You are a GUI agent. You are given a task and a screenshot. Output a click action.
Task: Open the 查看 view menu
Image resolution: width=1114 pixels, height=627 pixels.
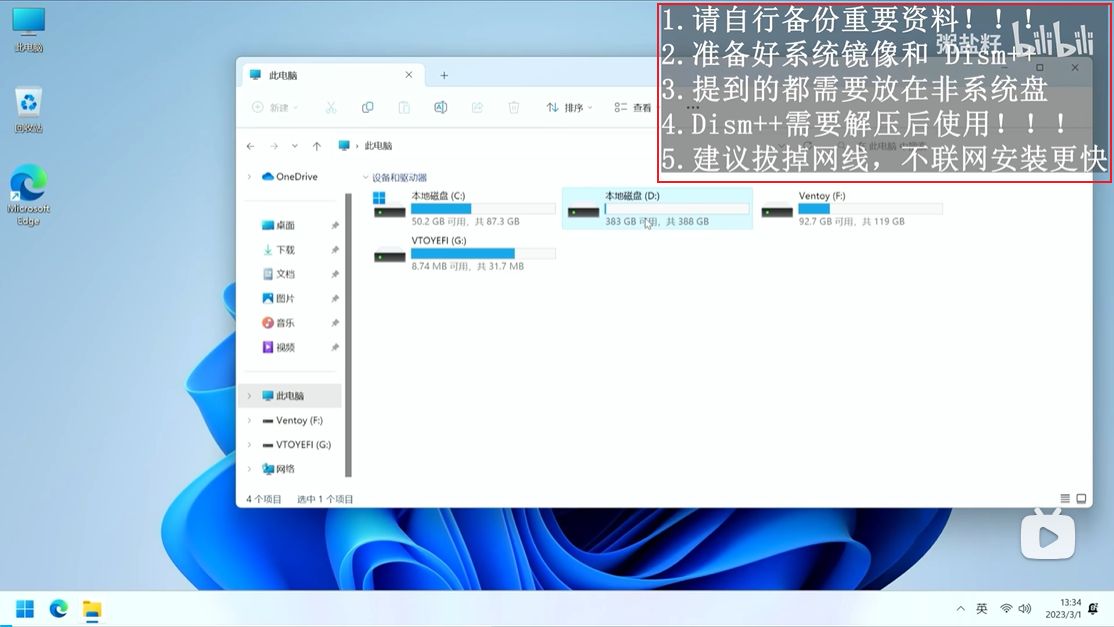(x=633, y=108)
